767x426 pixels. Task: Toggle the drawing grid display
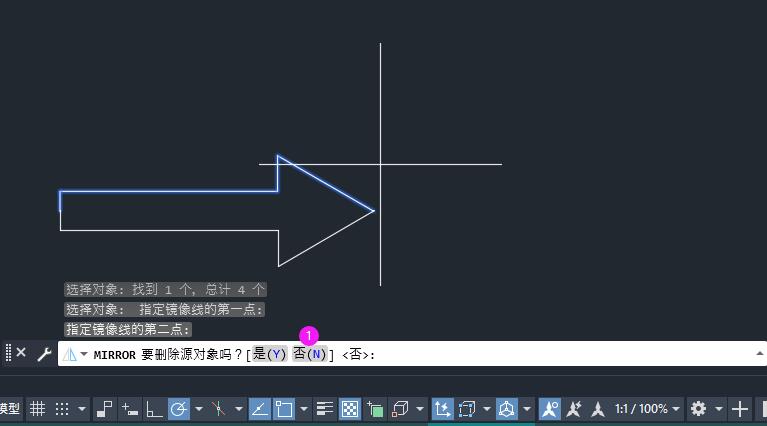(x=37, y=408)
